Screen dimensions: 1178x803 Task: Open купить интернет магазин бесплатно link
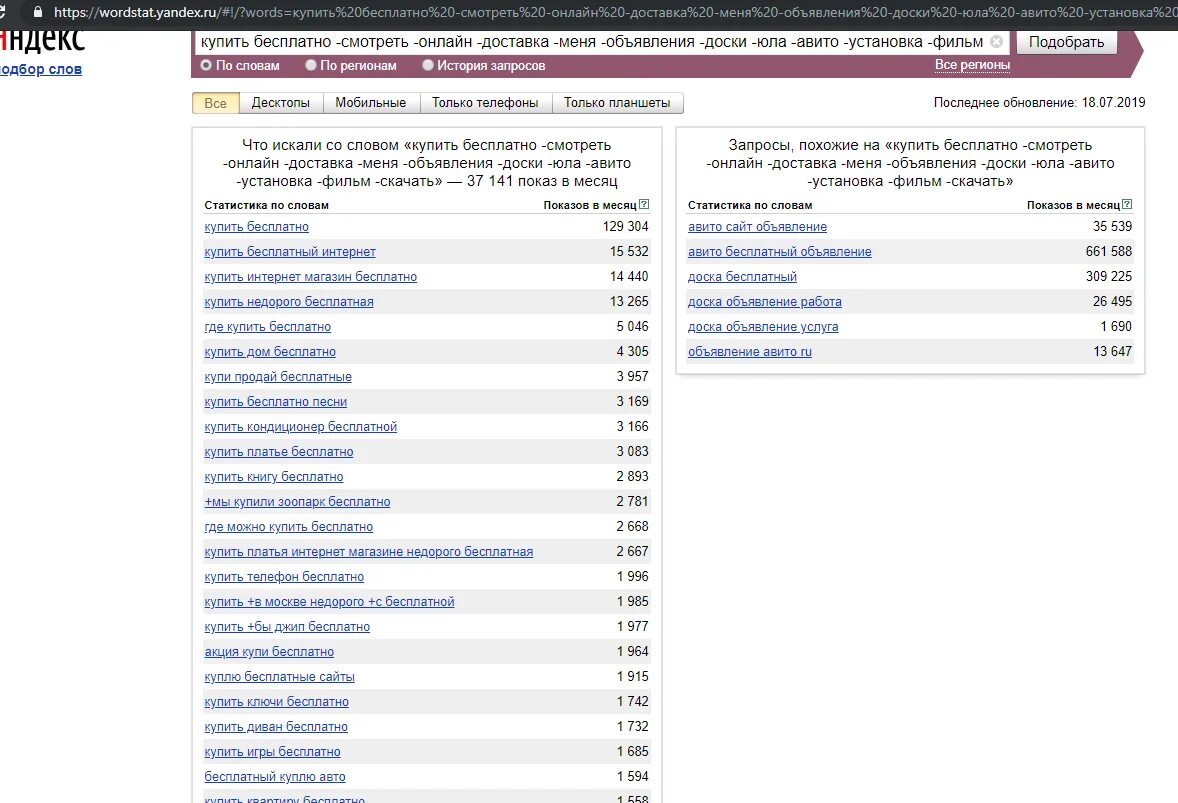pos(310,276)
